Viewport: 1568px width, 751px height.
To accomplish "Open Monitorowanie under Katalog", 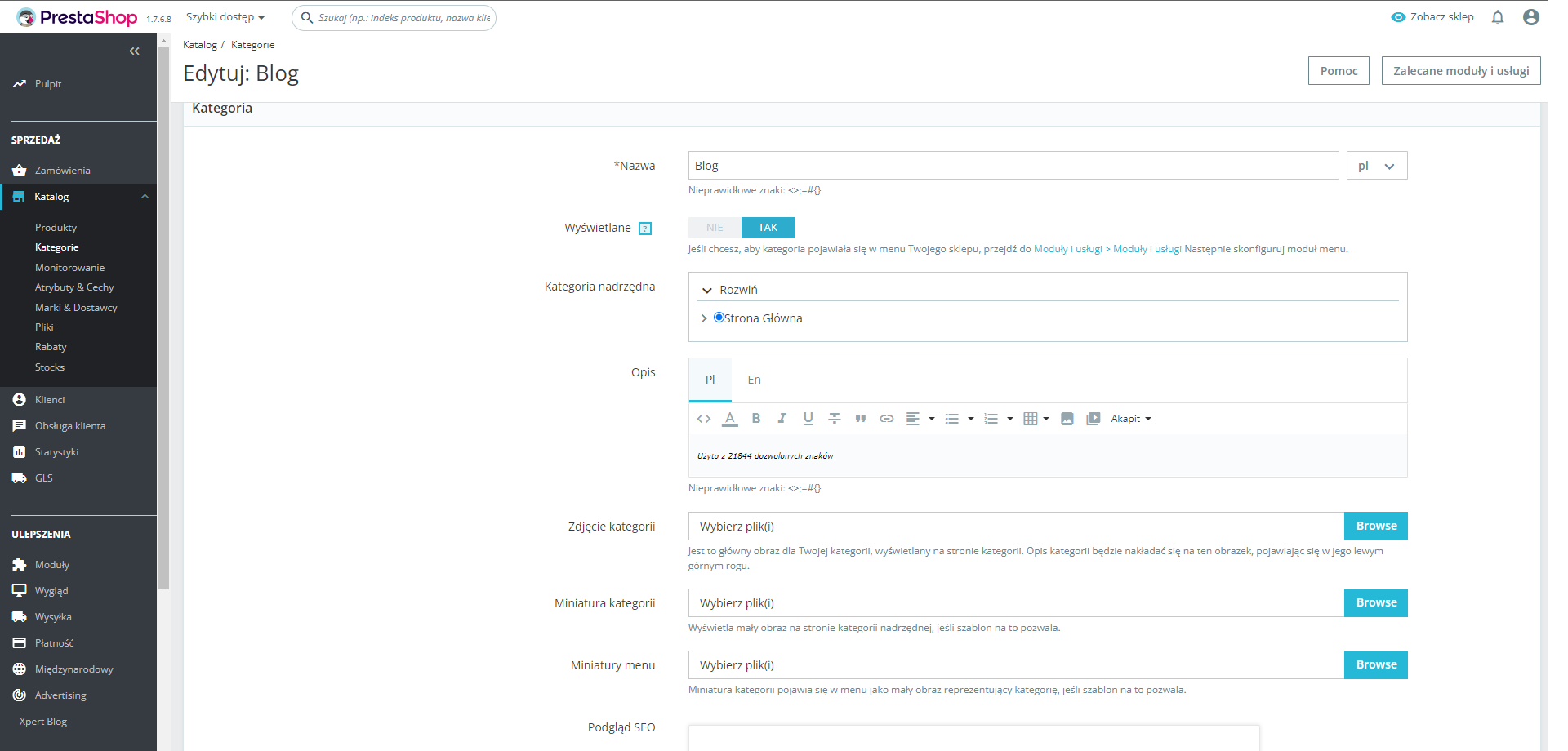I will point(69,268).
